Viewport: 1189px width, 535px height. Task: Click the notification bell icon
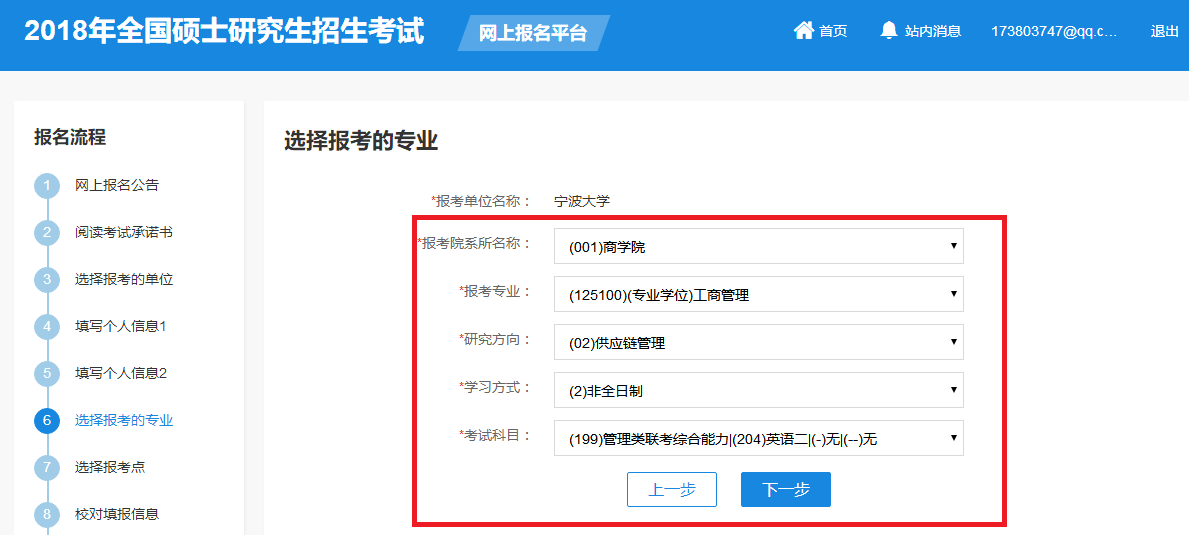(x=889, y=31)
